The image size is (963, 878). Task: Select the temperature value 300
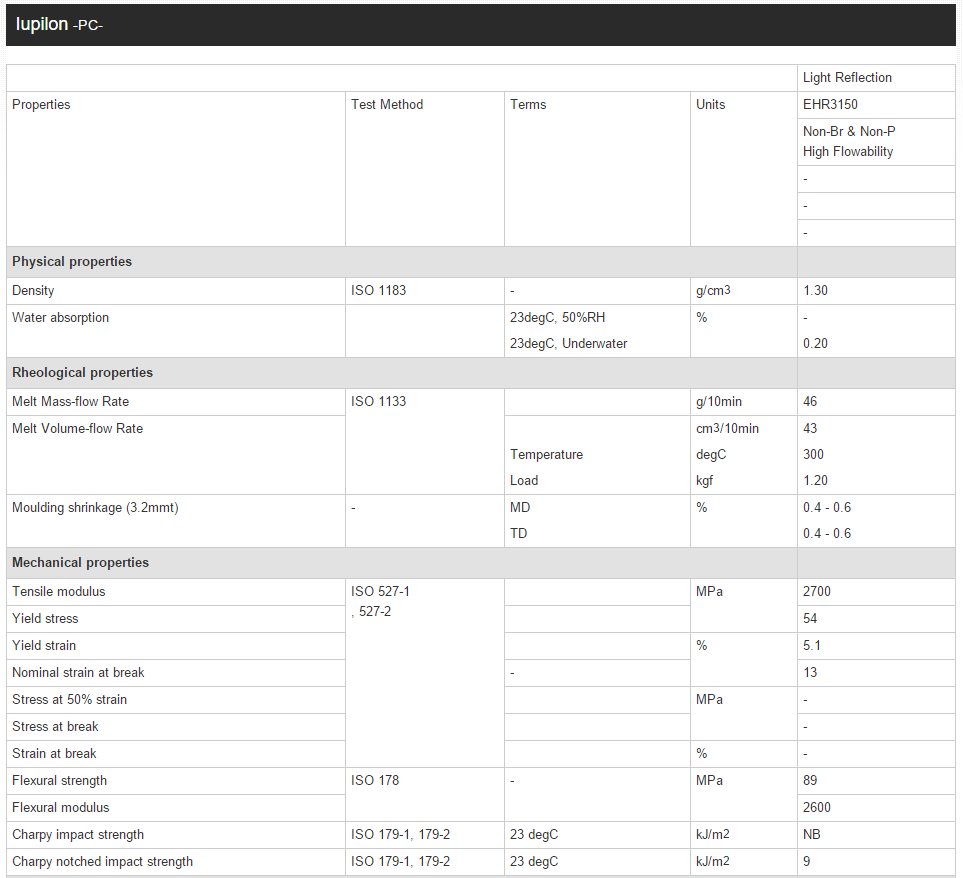(813, 454)
